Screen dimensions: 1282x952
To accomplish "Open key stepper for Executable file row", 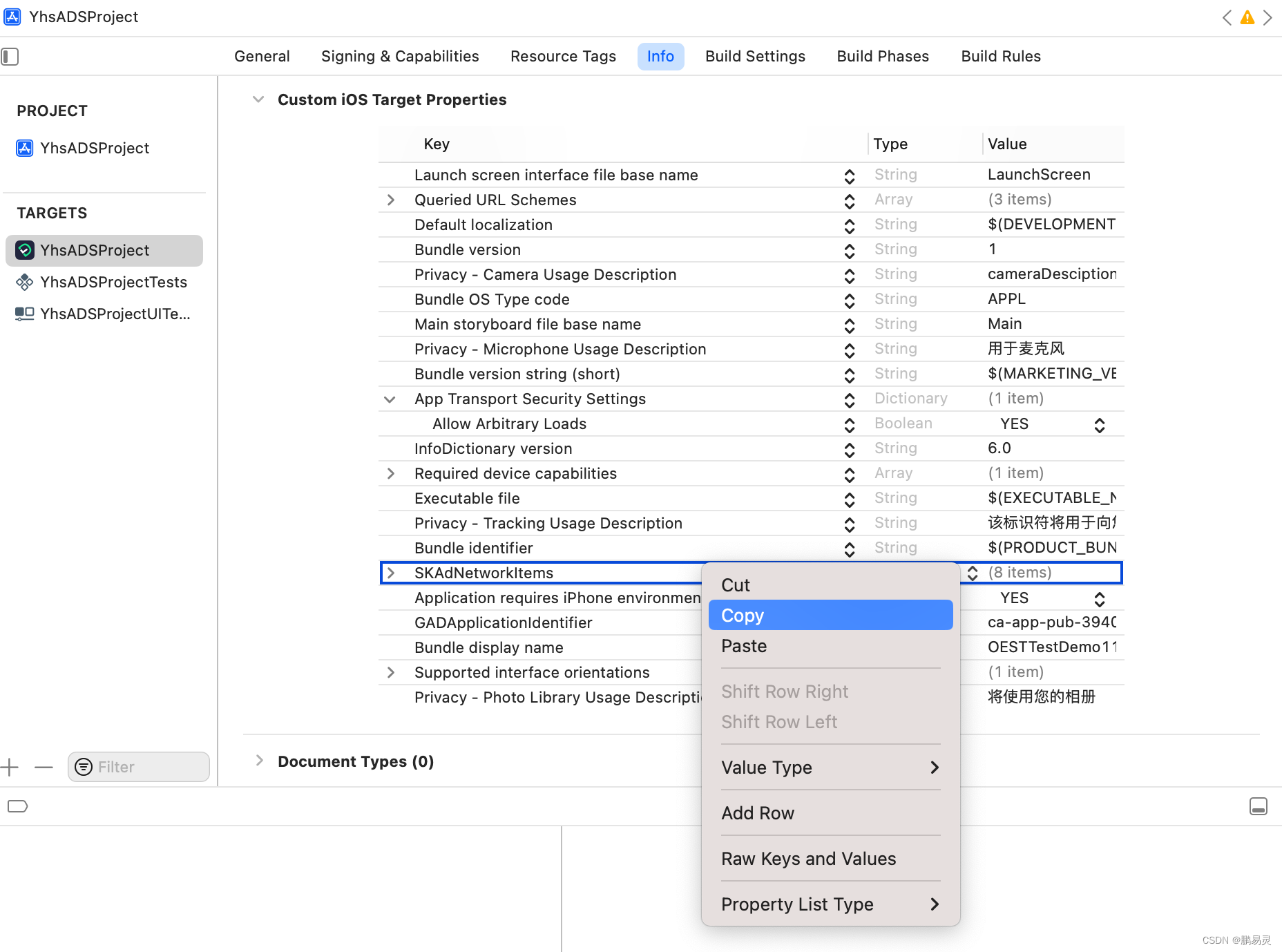I will [850, 499].
